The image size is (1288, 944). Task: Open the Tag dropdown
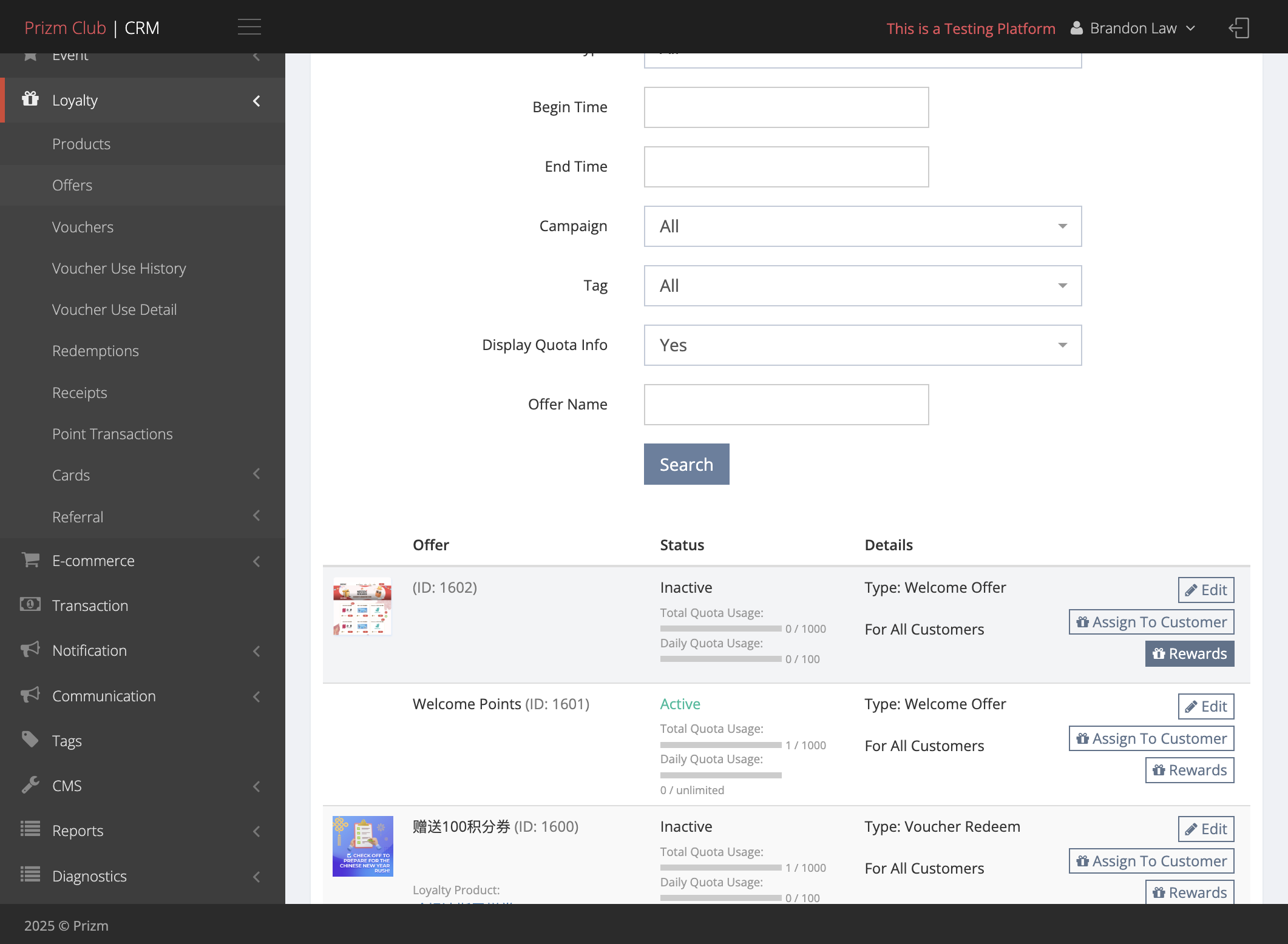coord(863,286)
